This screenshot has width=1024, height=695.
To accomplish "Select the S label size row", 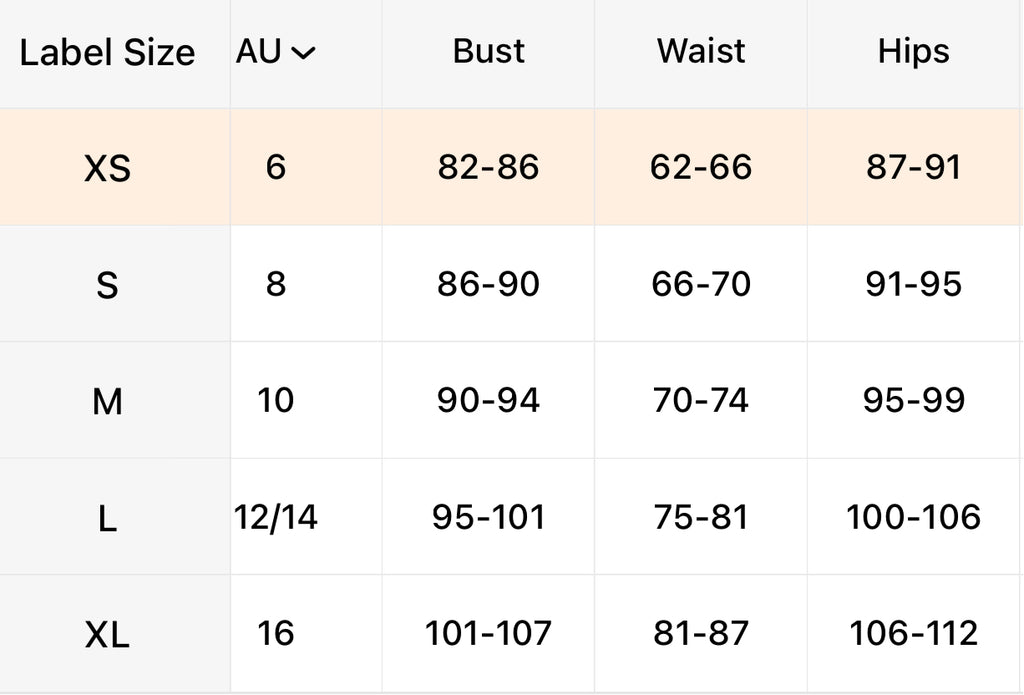I will pyautogui.click(x=107, y=285).
